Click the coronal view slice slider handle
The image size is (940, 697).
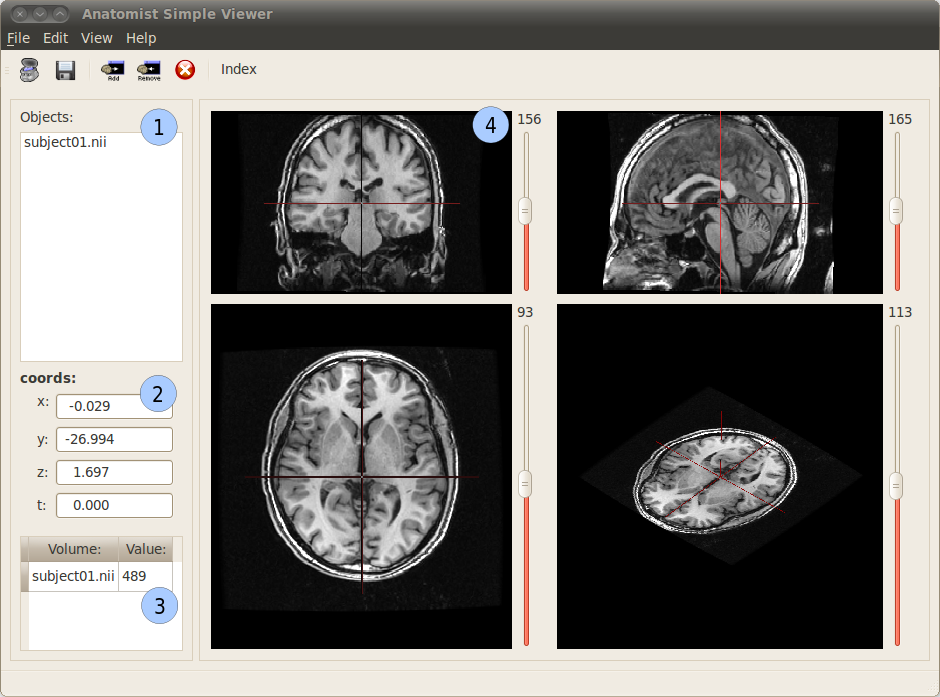(525, 210)
